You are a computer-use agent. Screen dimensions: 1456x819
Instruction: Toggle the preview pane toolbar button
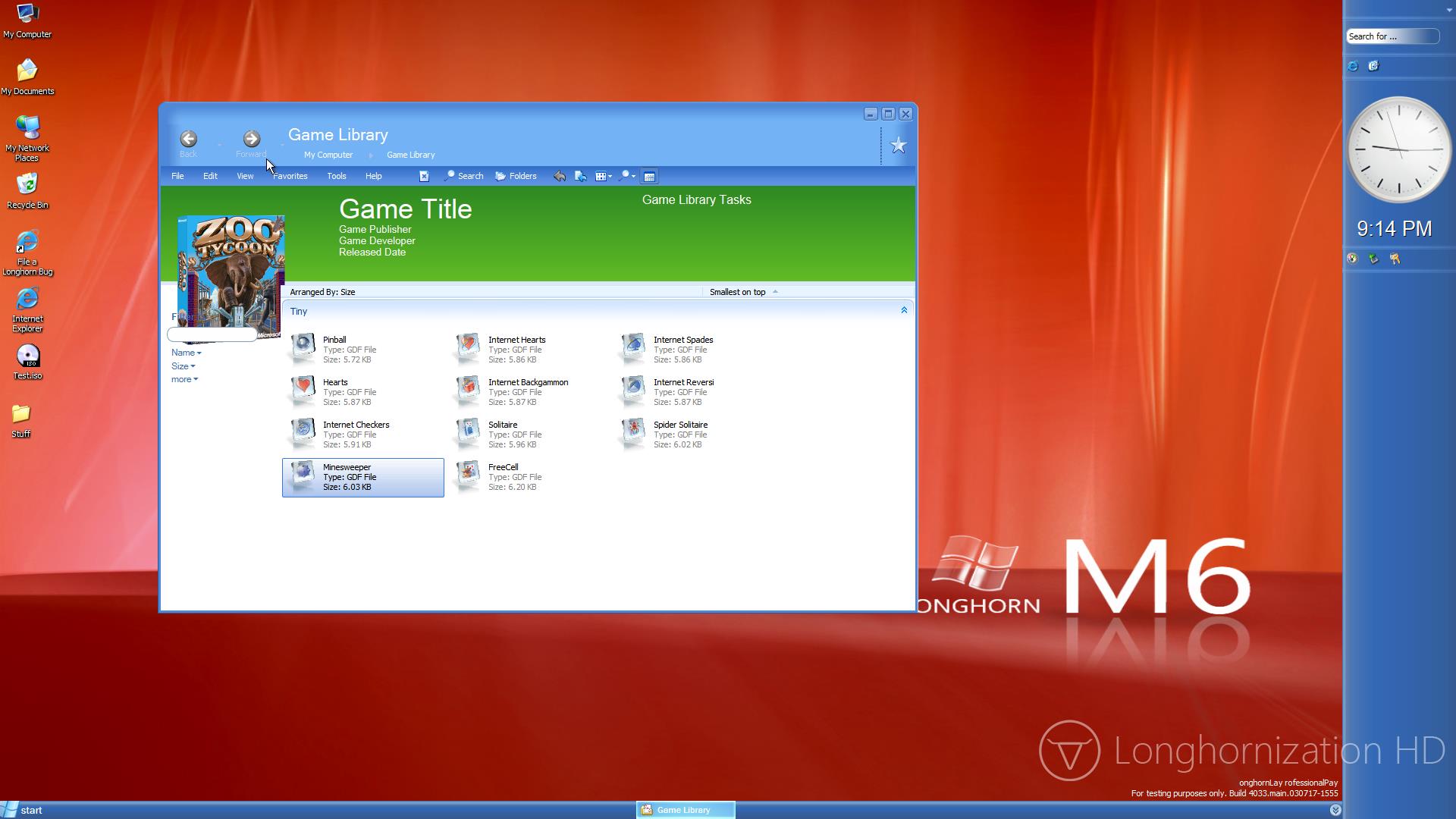tap(649, 176)
